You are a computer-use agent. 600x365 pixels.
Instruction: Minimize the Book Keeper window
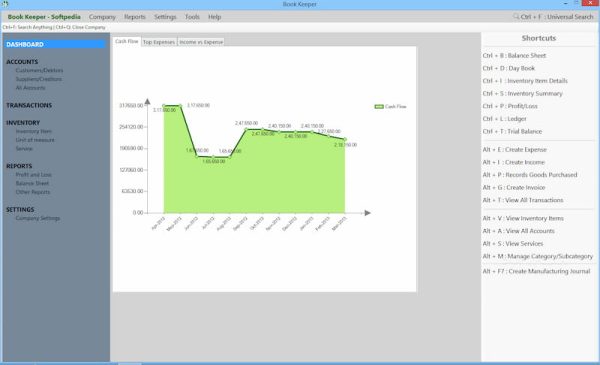pyautogui.click(x=566, y=3)
